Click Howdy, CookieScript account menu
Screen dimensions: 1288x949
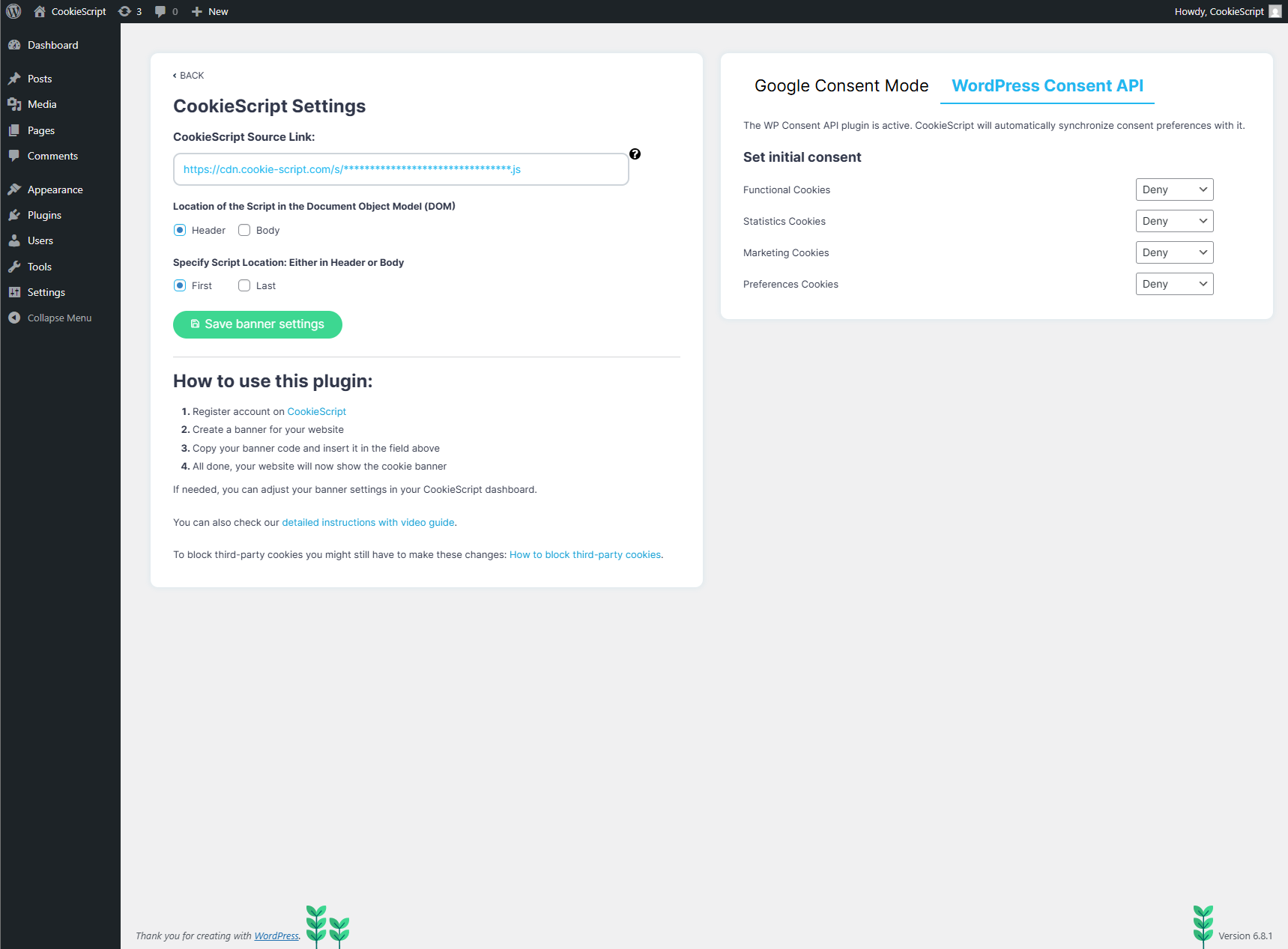1227,11
